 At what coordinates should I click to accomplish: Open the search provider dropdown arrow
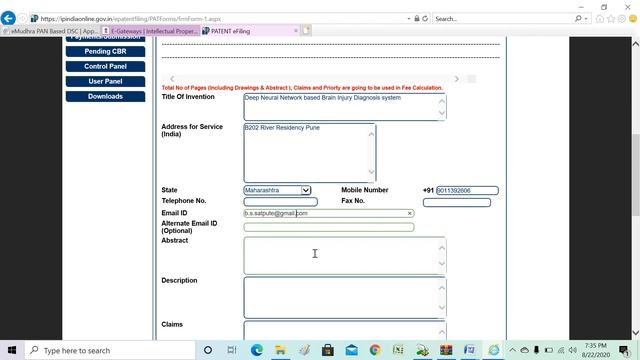[586, 19]
